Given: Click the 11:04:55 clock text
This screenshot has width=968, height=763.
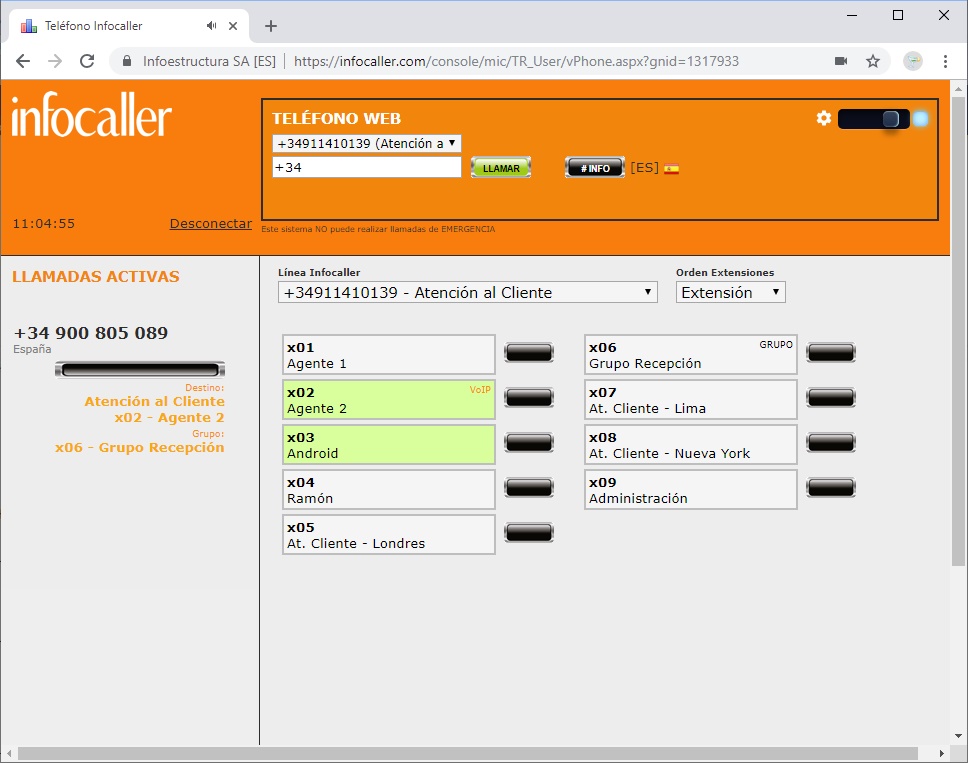Looking at the screenshot, I should [44, 223].
